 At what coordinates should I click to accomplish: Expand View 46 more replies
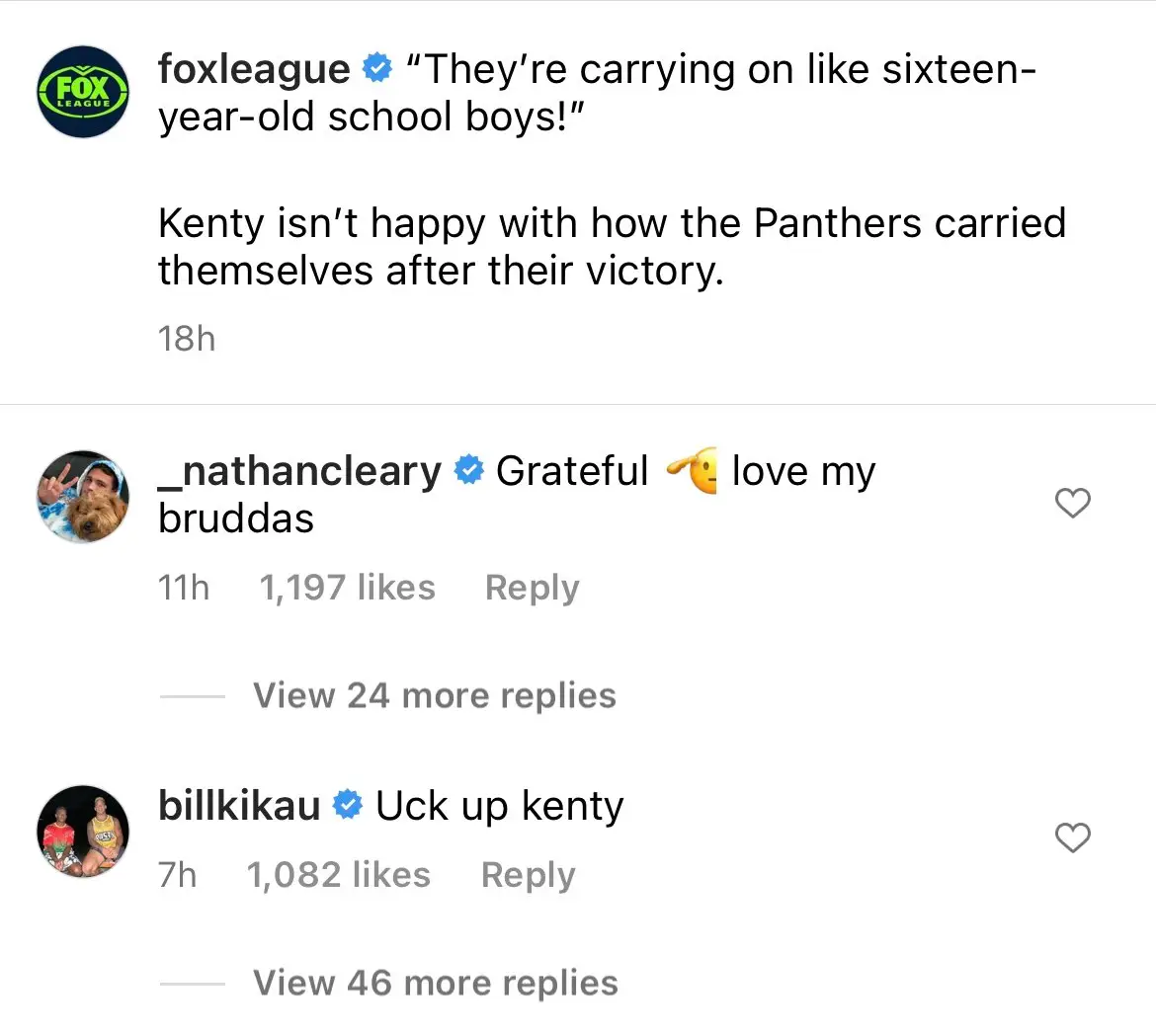(435, 983)
